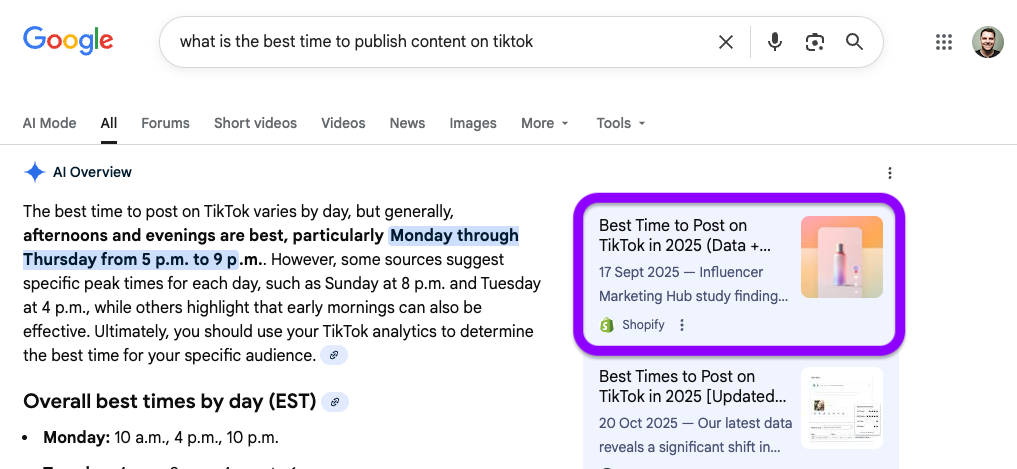Viewport: 1017px width, 469px height.
Task: Expand the More search filters dropdown
Action: (545, 123)
